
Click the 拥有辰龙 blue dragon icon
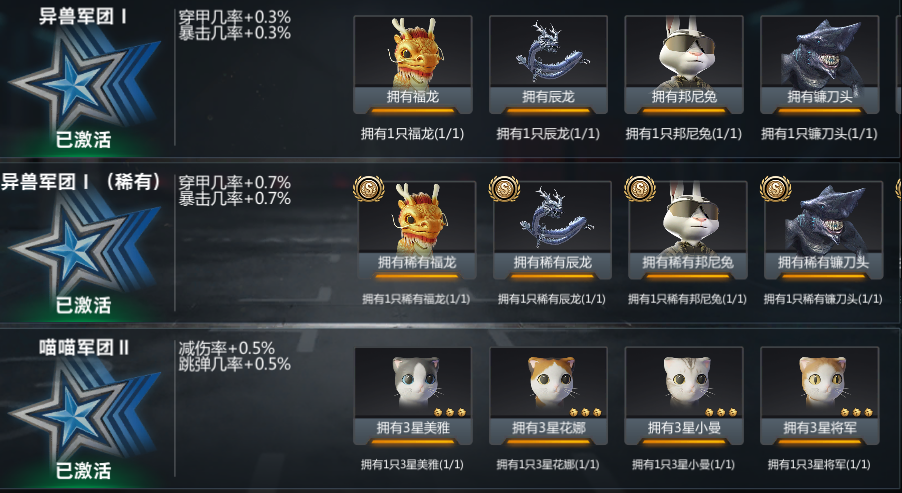548,64
